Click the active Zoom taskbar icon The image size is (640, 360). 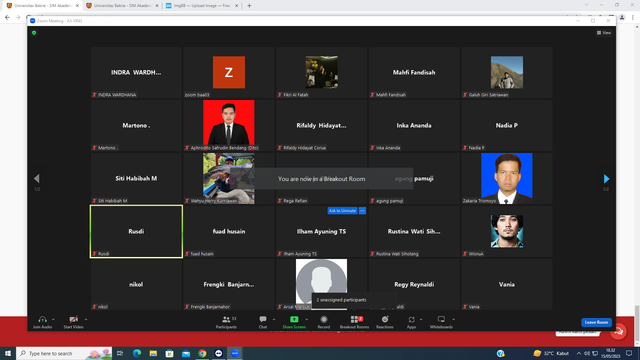coord(235,353)
